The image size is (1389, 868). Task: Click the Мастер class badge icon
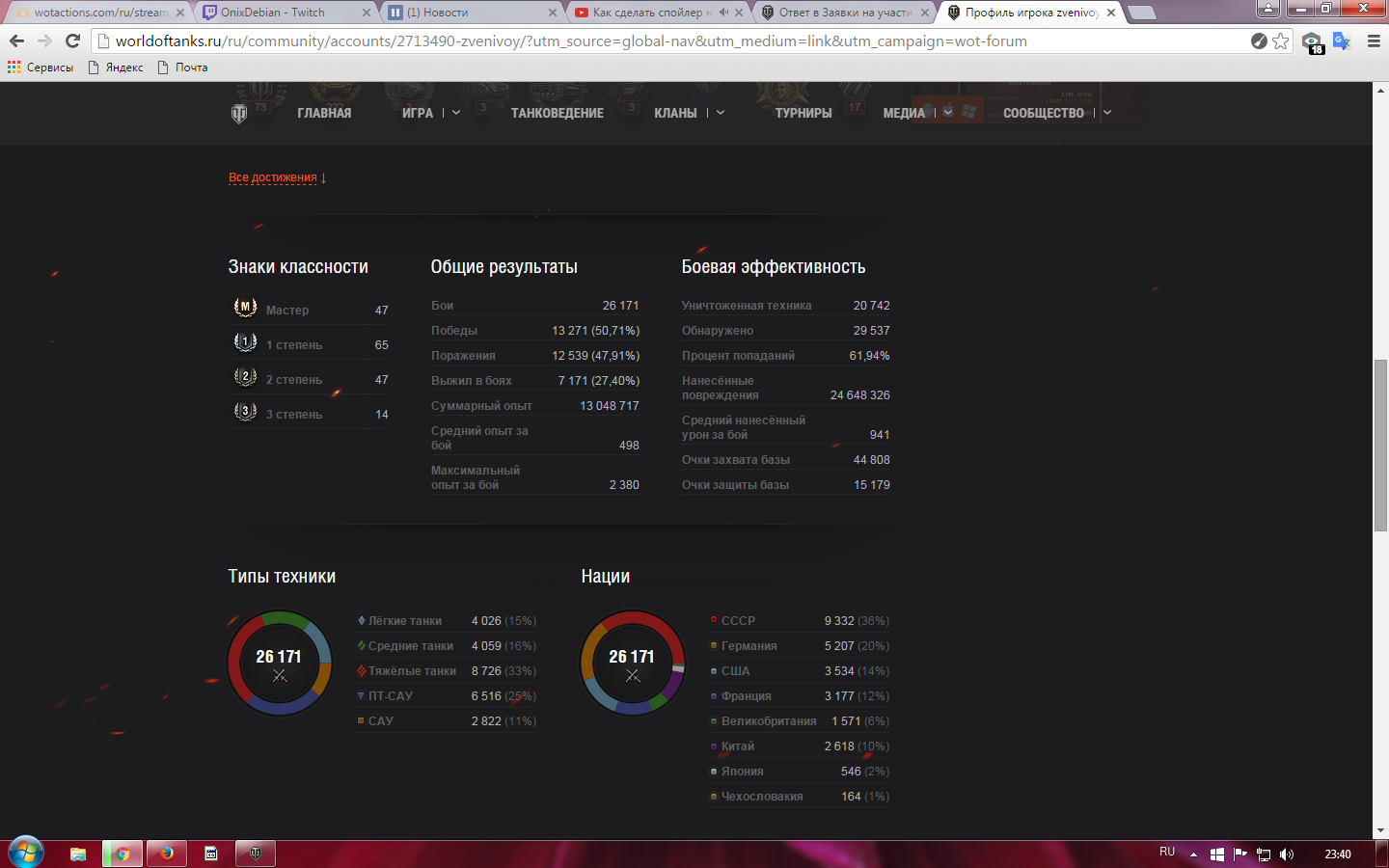(x=245, y=308)
